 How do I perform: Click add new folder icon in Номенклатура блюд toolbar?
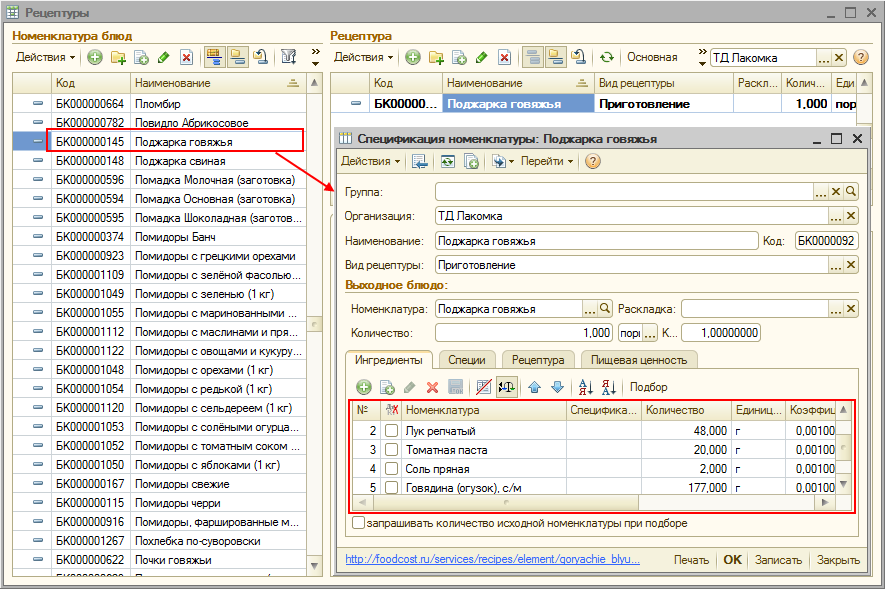tap(118, 58)
